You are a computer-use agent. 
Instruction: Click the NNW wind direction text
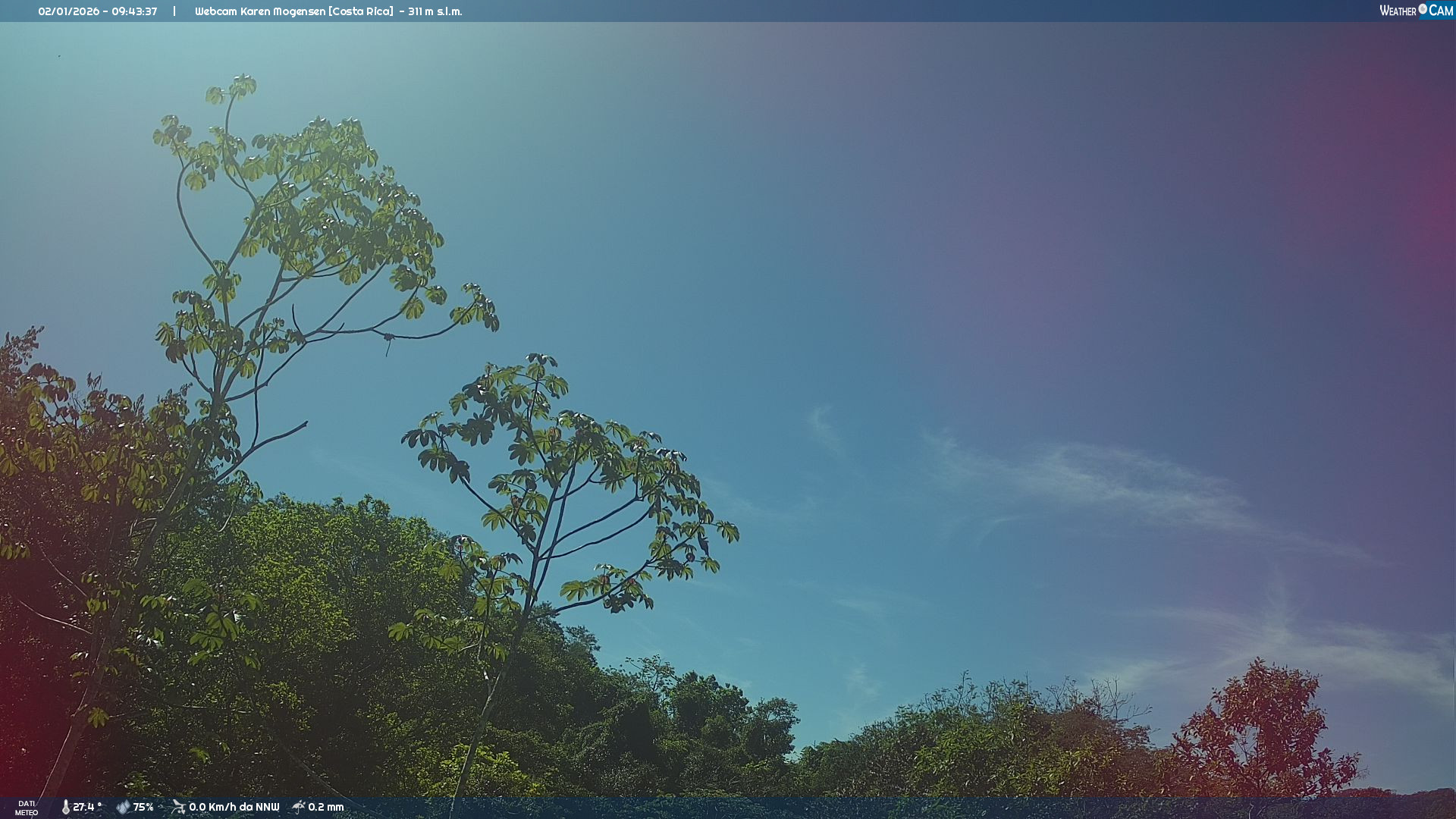tap(267, 807)
